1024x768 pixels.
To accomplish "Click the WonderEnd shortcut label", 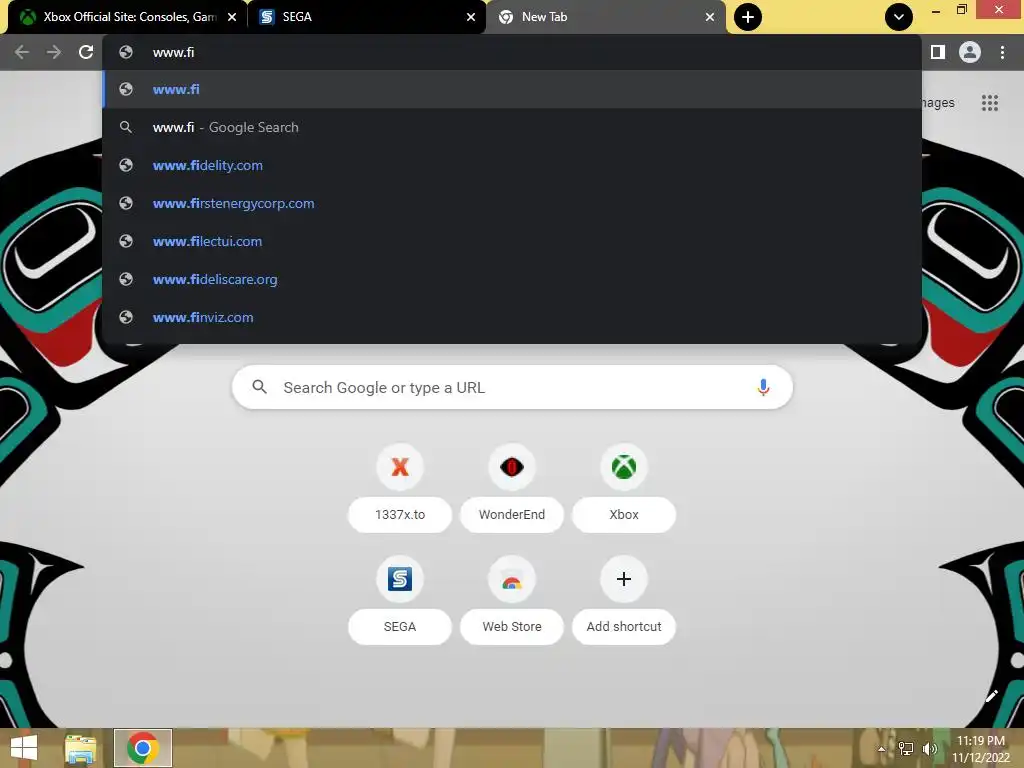I will pyautogui.click(x=512, y=515).
